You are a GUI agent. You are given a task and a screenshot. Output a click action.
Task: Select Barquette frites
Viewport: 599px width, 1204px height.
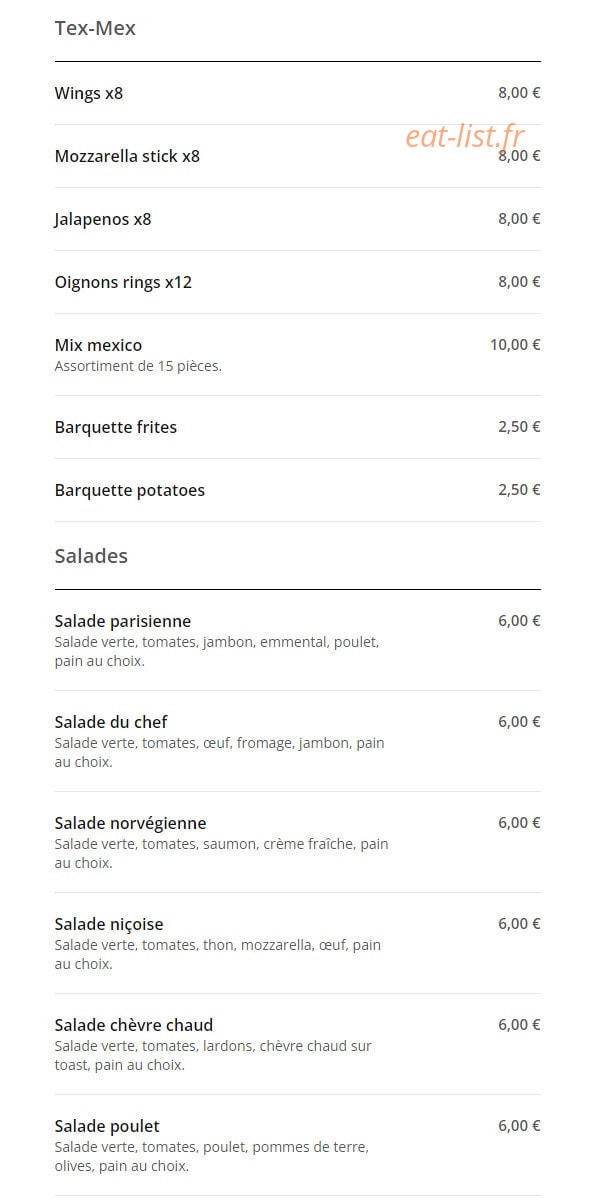[x=297, y=427]
